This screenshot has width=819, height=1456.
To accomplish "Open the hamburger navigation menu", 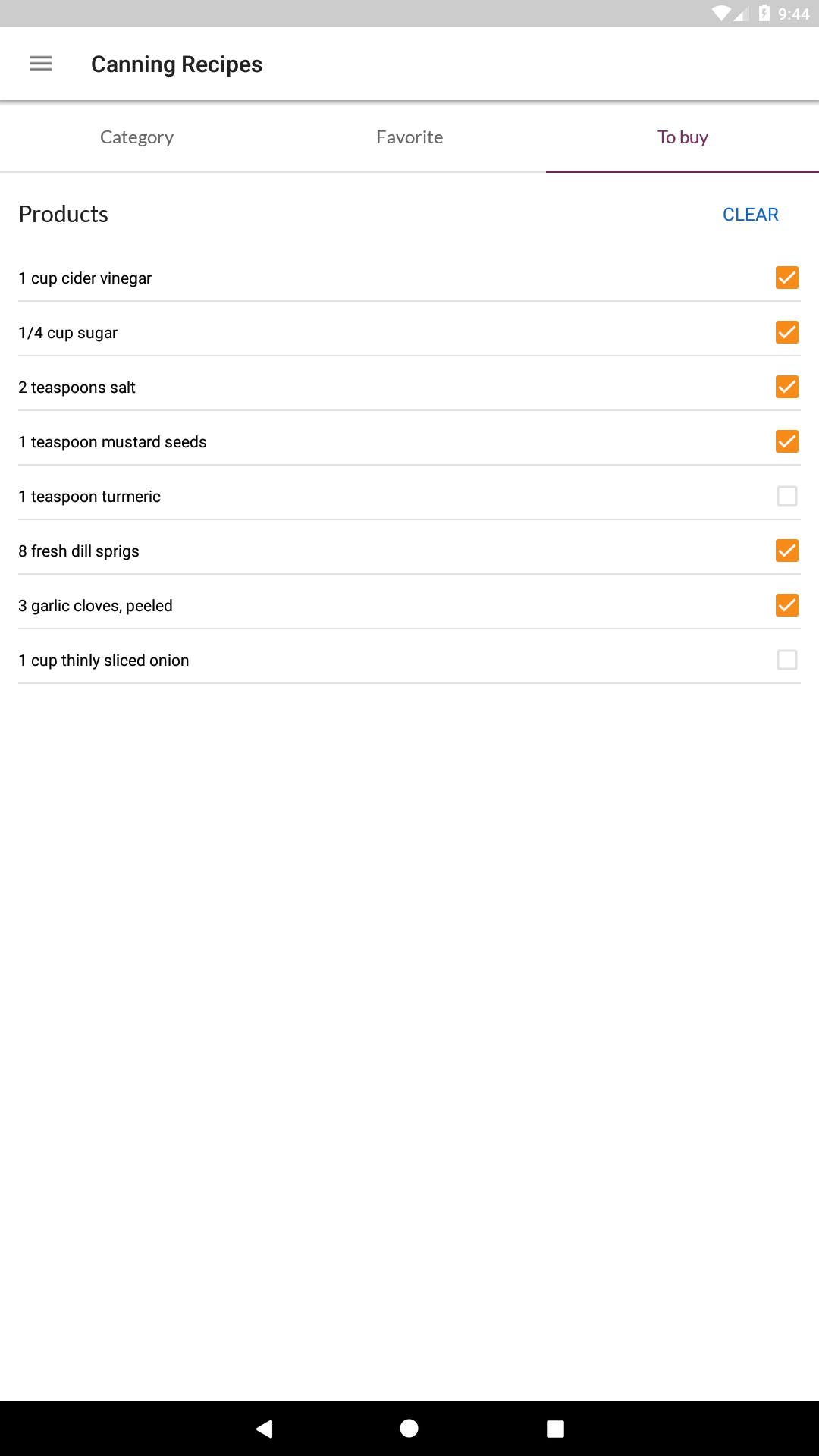I will (x=41, y=64).
